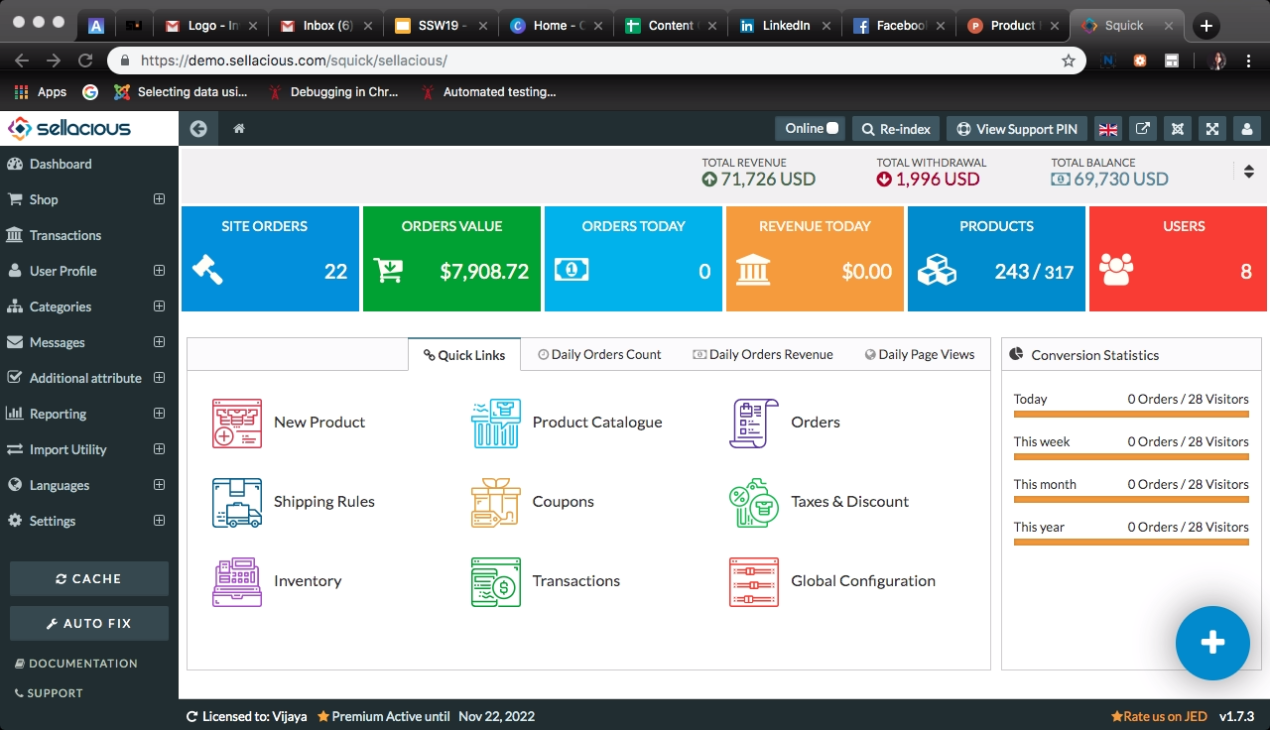Toggle fullscreen with the expand arrows icon
The image size is (1270, 730).
click(1212, 128)
